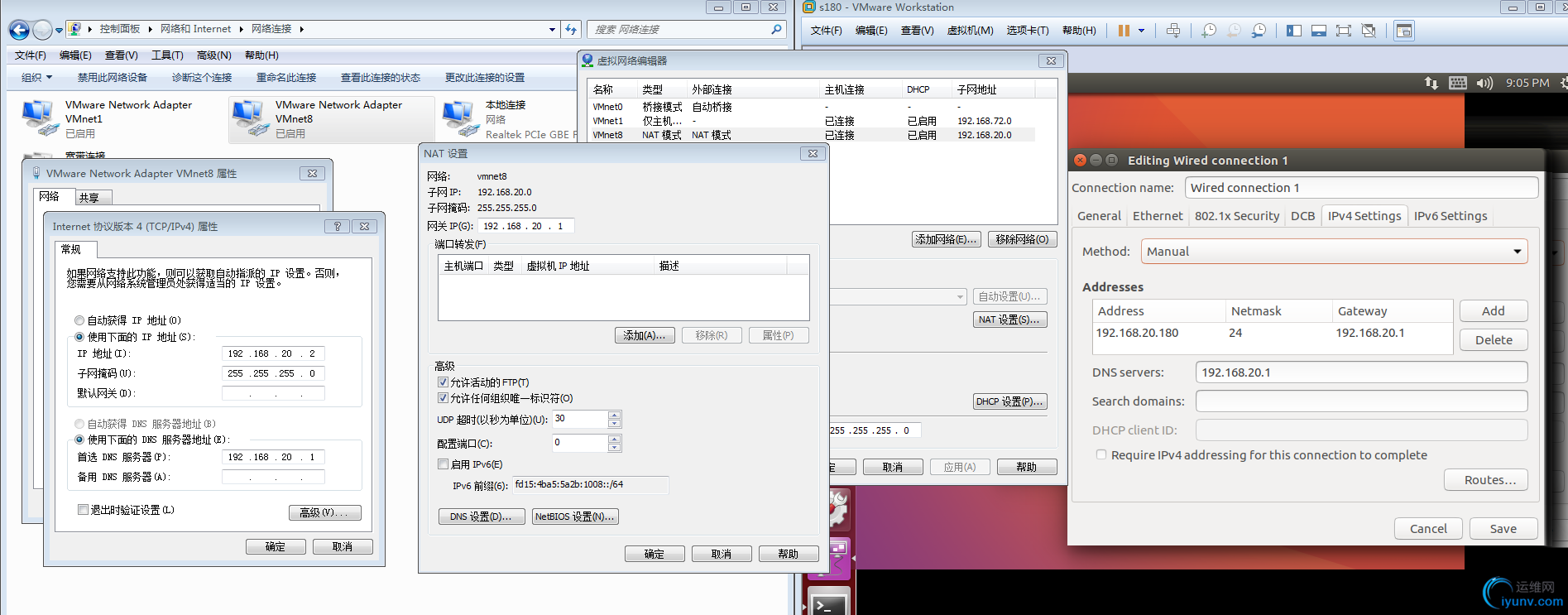Click the Connection name field
The width and height of the screenshot is (1568, 615).
pos(1361,188)
